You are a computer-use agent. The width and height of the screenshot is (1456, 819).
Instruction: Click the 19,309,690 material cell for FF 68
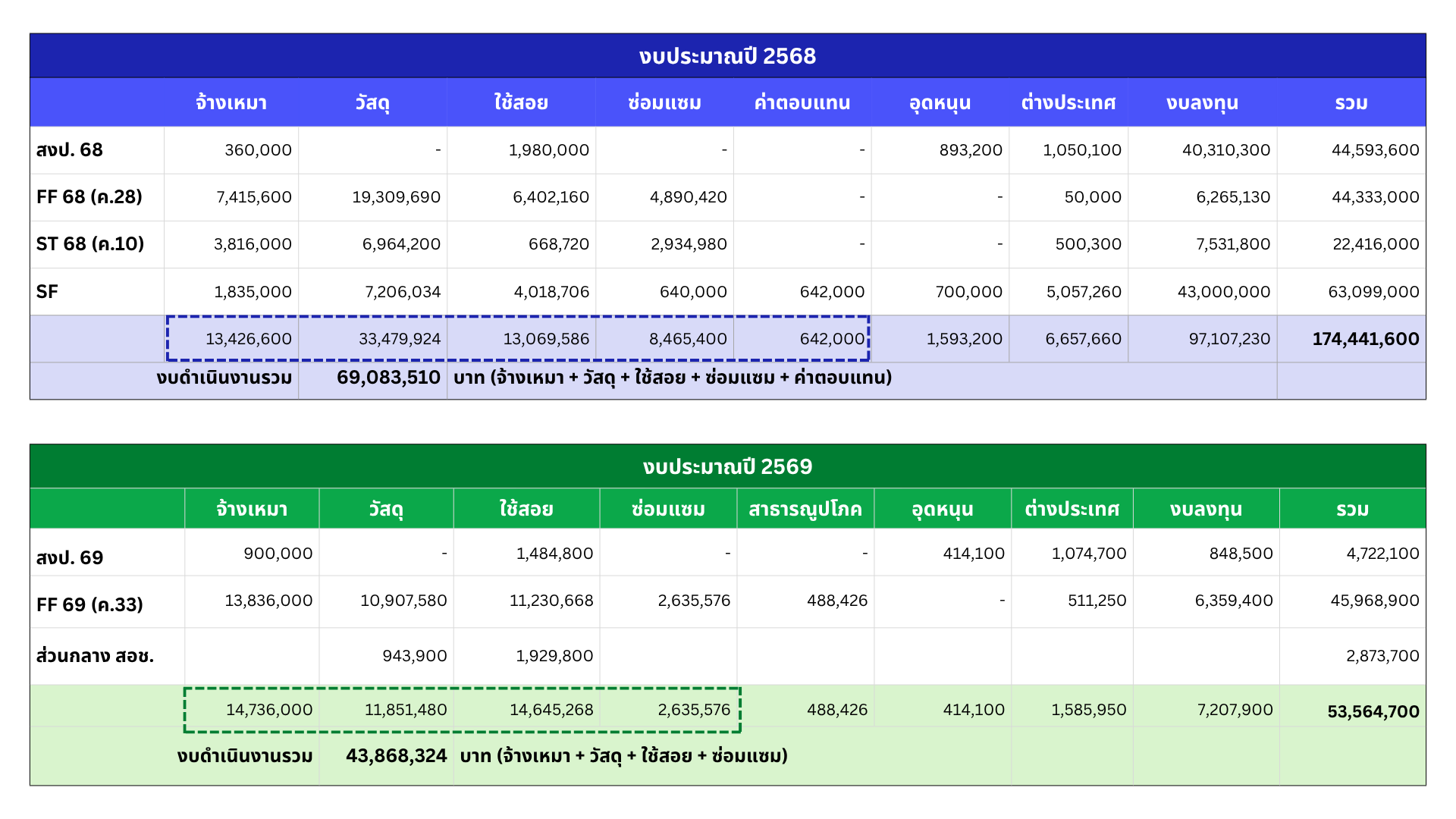click(396, 197)
